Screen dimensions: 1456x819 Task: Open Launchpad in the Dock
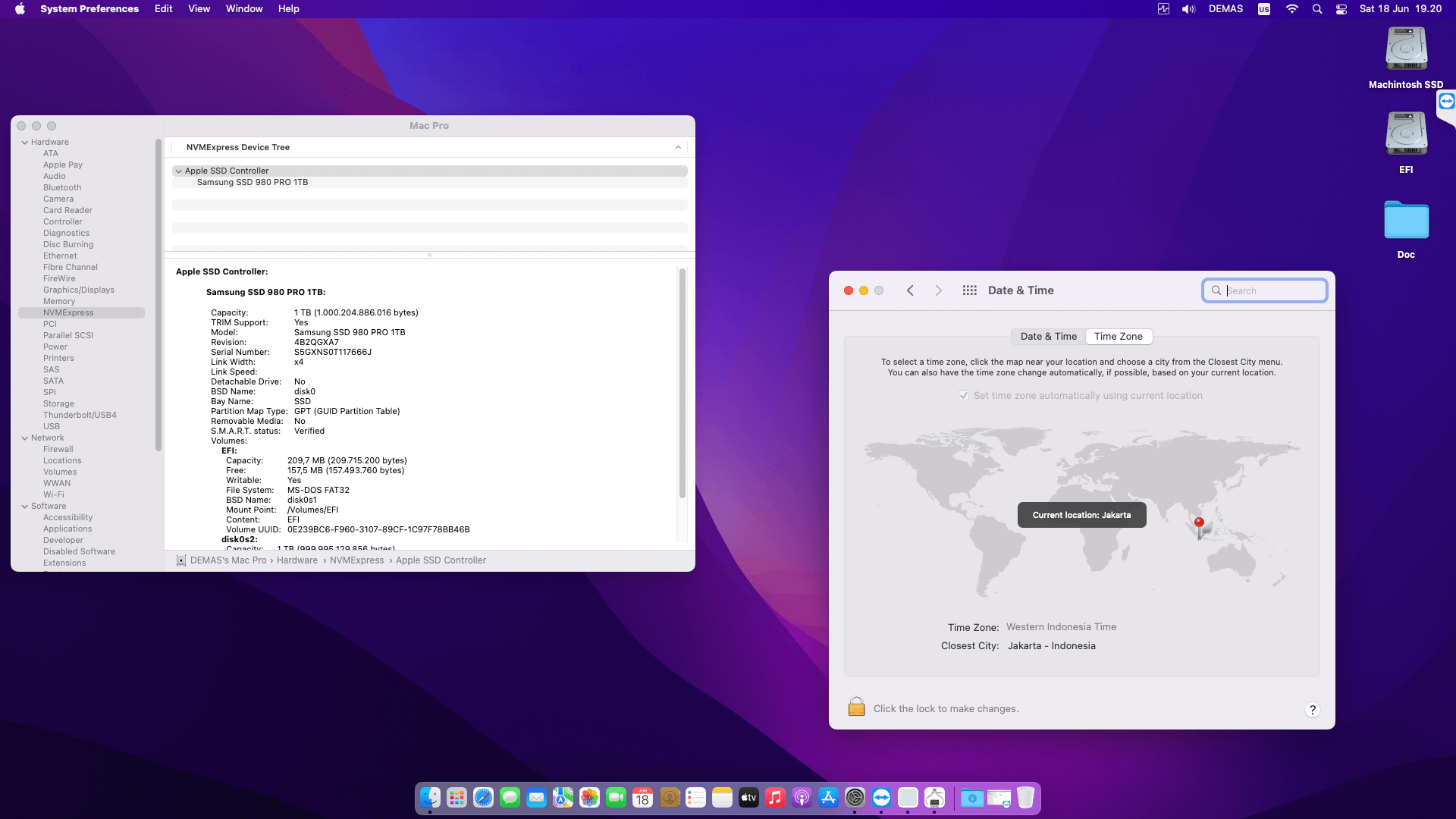point(457,798)
